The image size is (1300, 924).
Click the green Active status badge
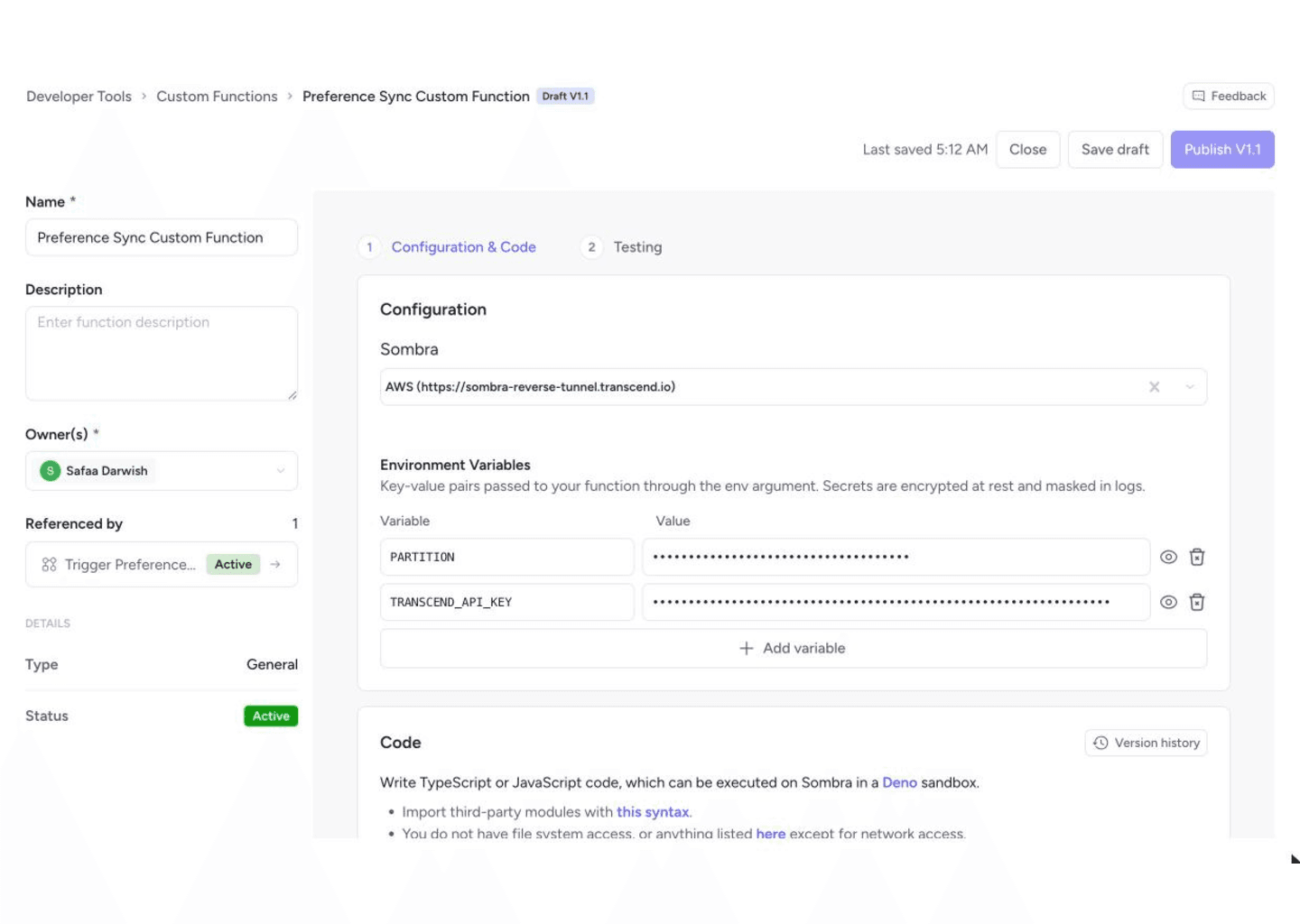[271, 716]
